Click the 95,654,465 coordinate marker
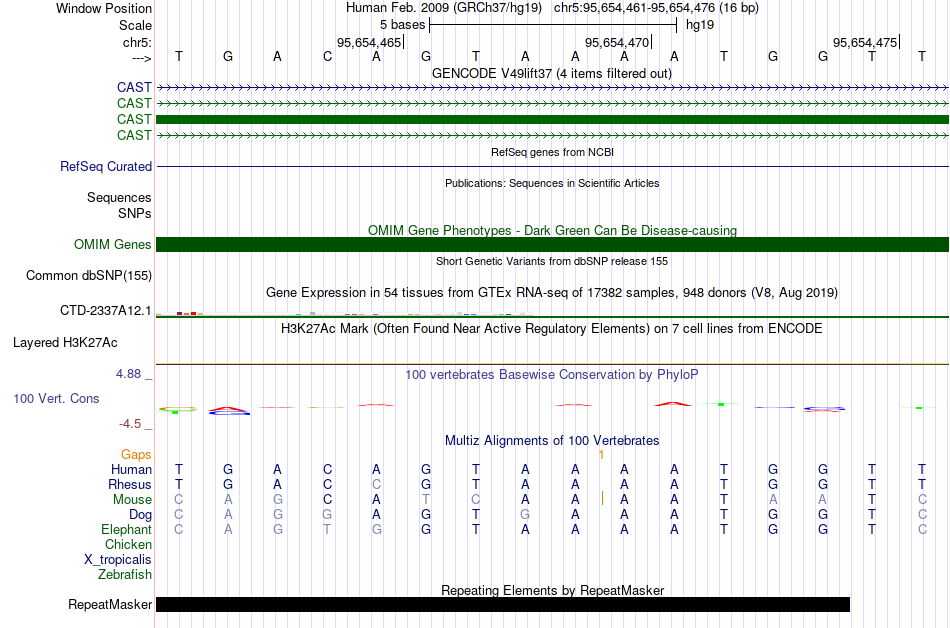This screenshot has width=950, height=628. point(370,42)
